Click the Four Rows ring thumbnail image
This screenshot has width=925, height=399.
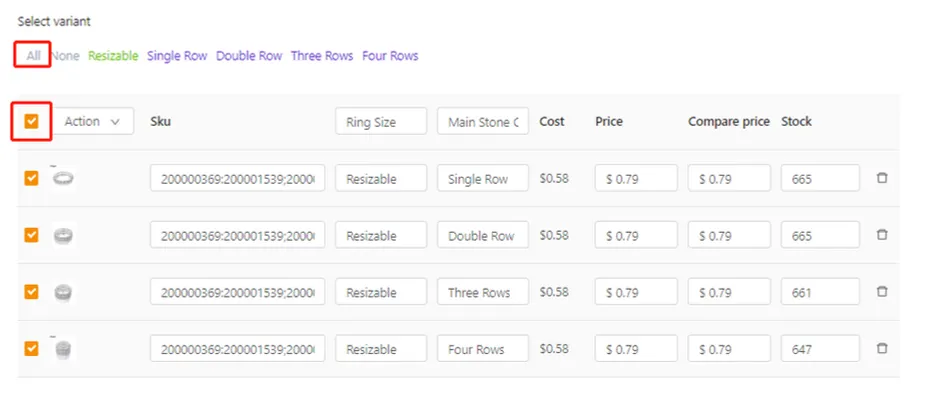pyautogui.click(x=63, y=349)
